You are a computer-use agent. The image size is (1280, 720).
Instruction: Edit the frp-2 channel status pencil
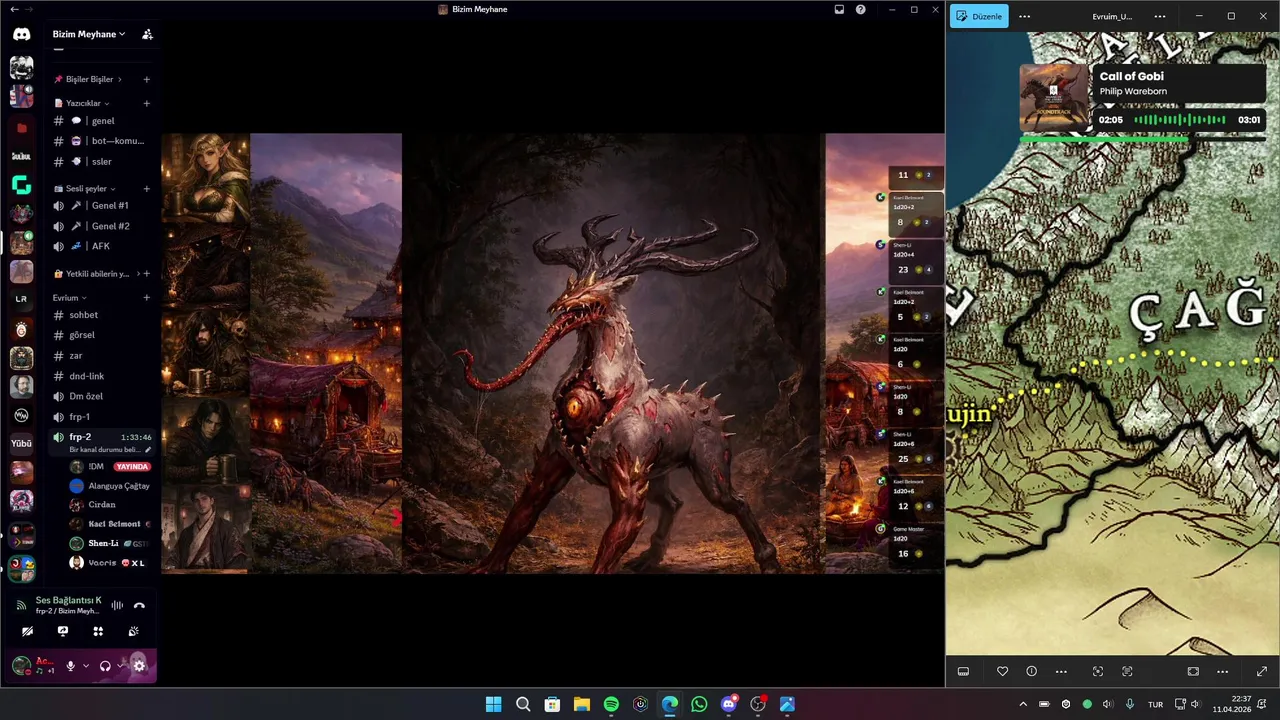click(148, 450)
